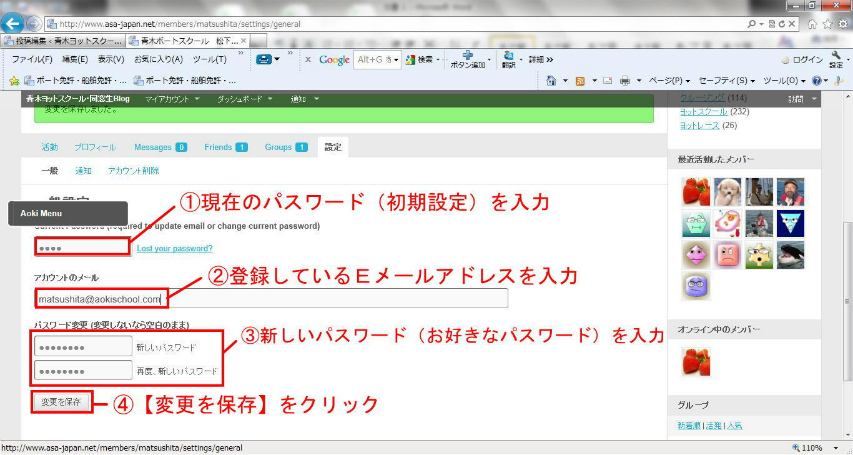Viewport: 853px width, 455px height.
Task: Open the Friends tab
Action: pos(226,147)
